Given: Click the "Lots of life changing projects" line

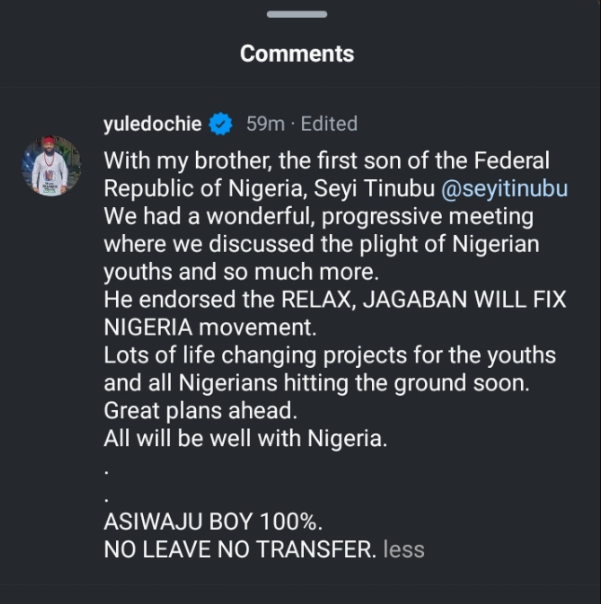Looking at the screenshot, I should [x=330, y=356].
